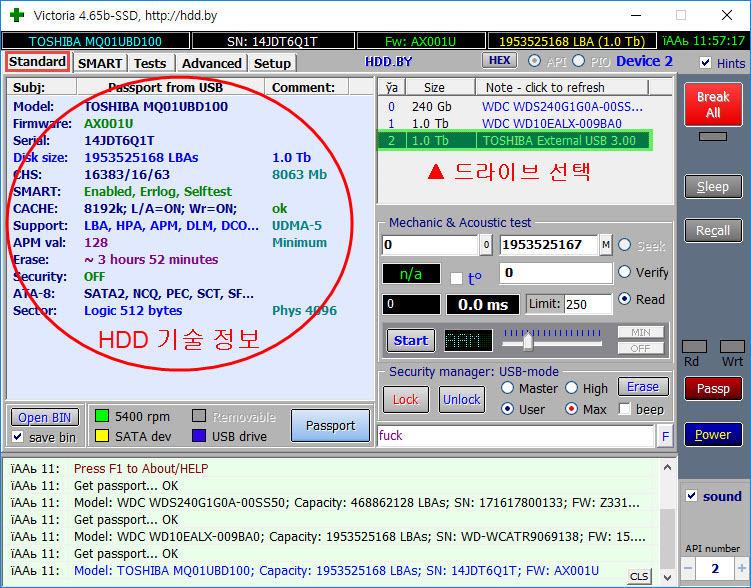Click the red Passp button
This screenshot has height=588, width=751.
tap(713, 389)
